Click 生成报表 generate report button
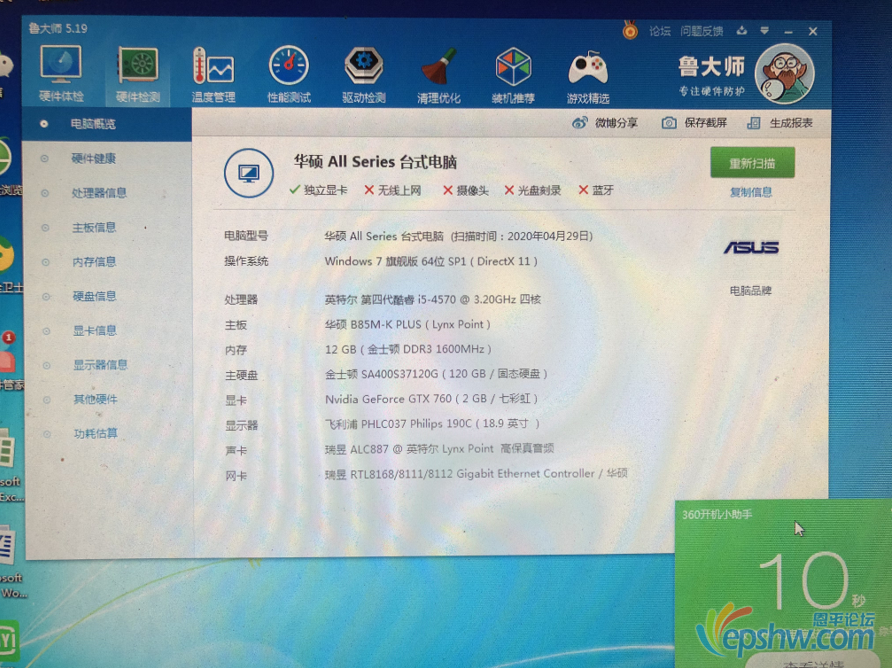892x668 pixels. pos(780,123)
